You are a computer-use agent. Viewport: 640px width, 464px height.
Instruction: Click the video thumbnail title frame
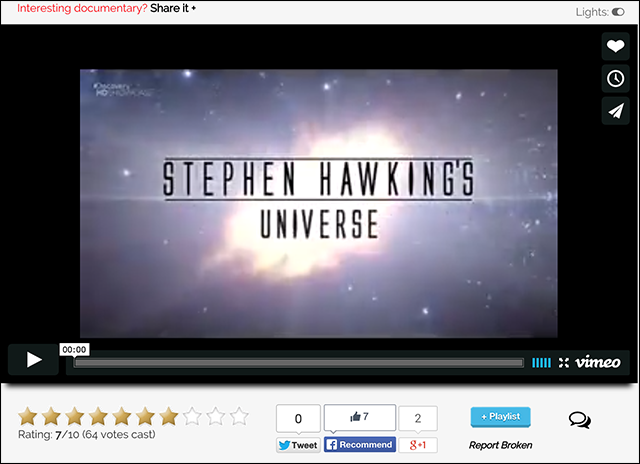(318, 203)
